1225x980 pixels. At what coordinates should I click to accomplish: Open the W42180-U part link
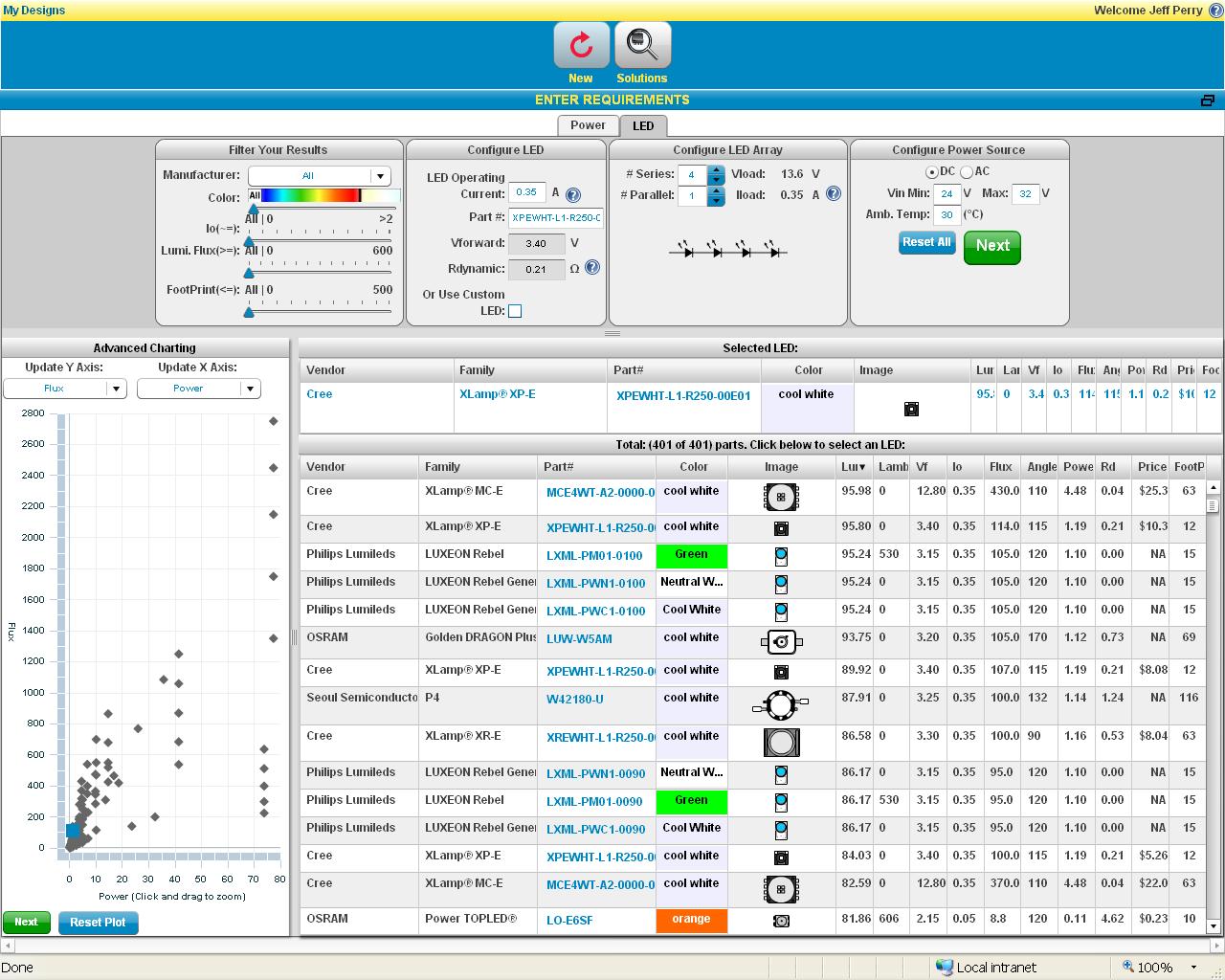click(575, 699)
